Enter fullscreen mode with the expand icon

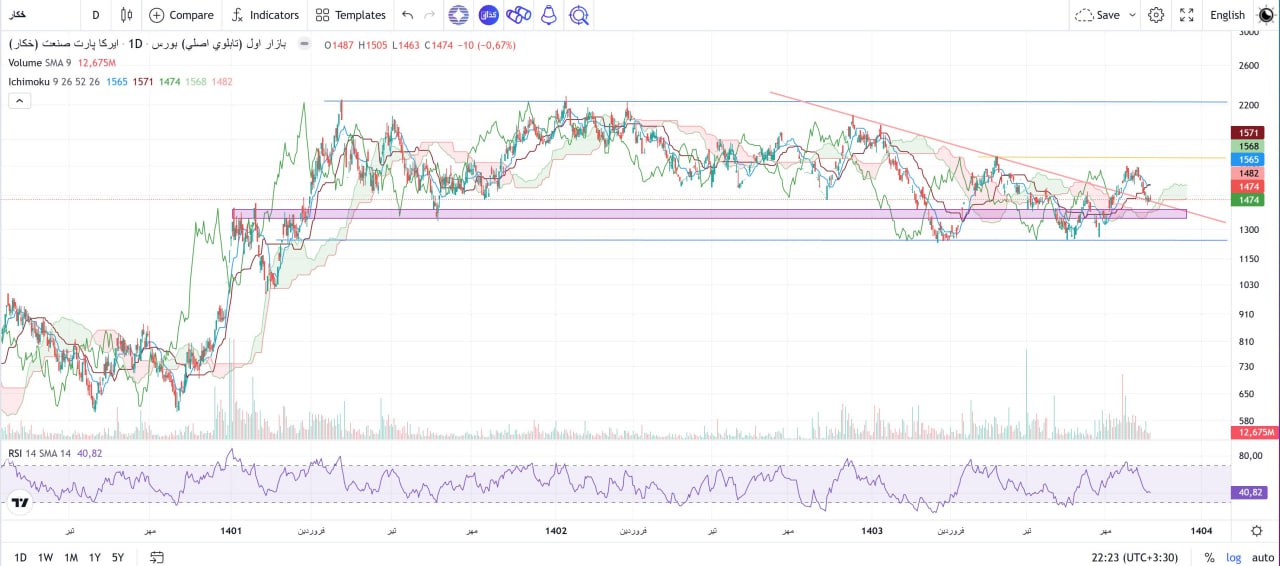1187,15
